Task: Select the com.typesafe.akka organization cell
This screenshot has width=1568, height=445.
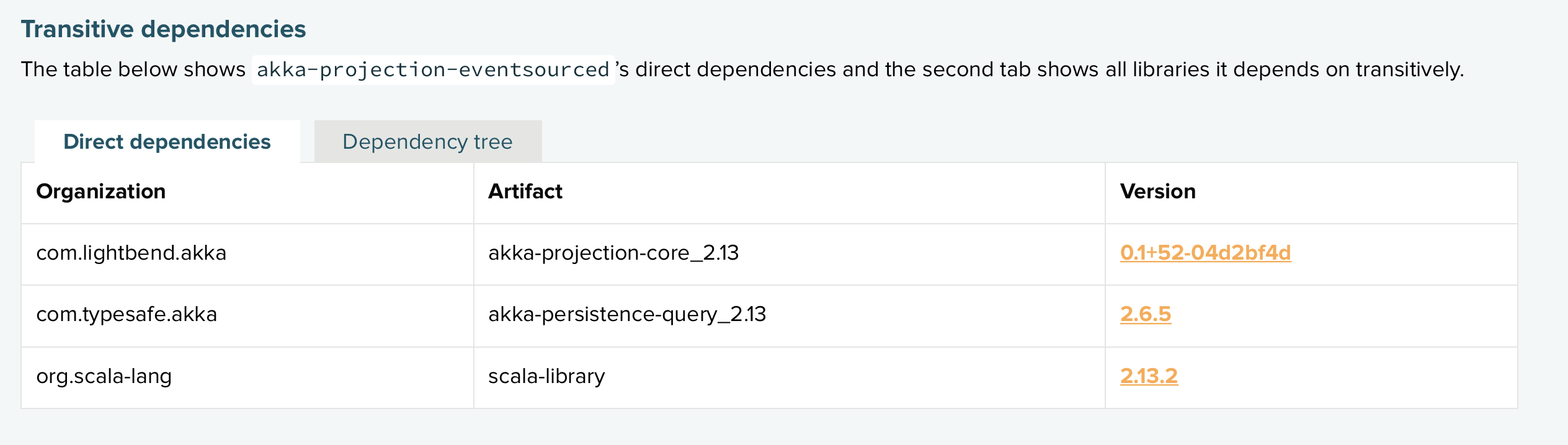Action: pyautogui.click(x=127, y=314)
